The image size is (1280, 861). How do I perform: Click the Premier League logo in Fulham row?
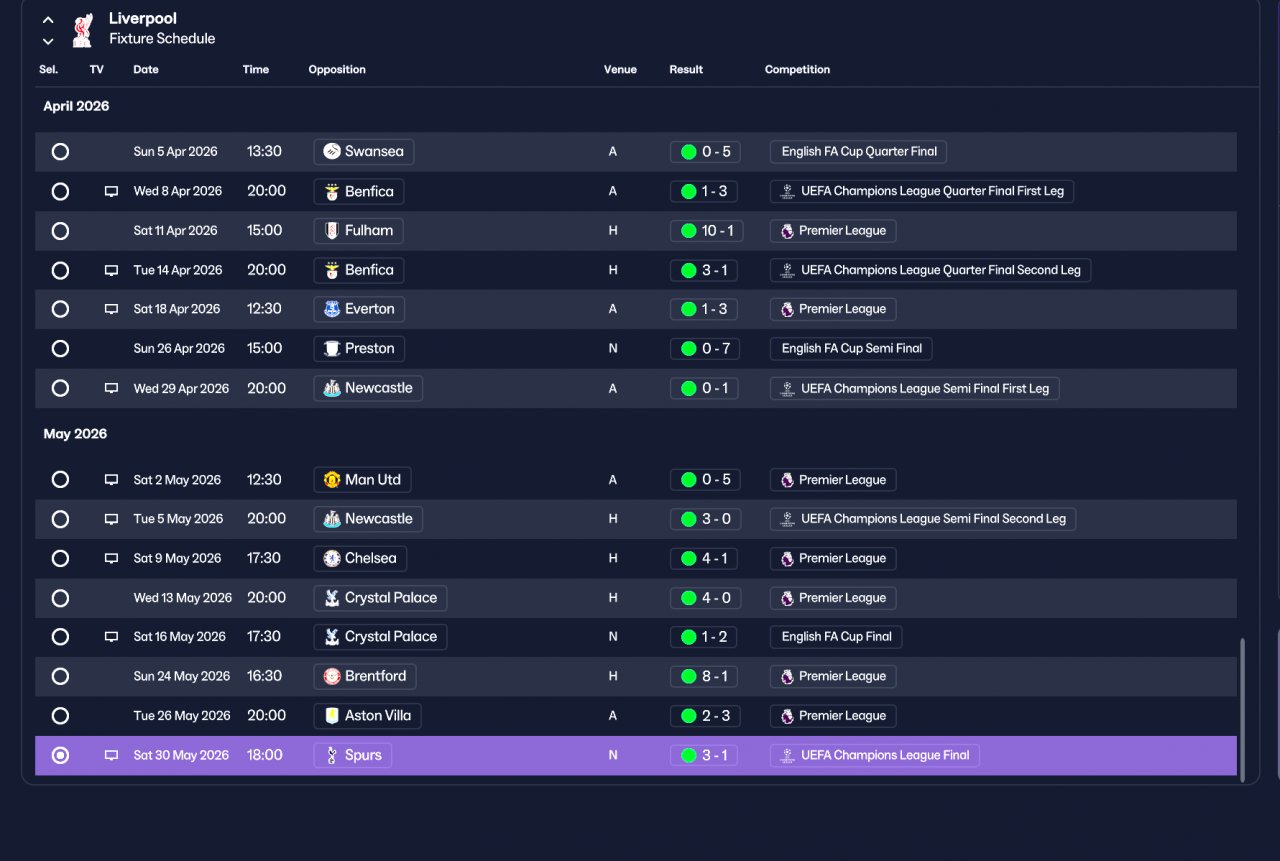pyautogui.click(x=787, y=231)
